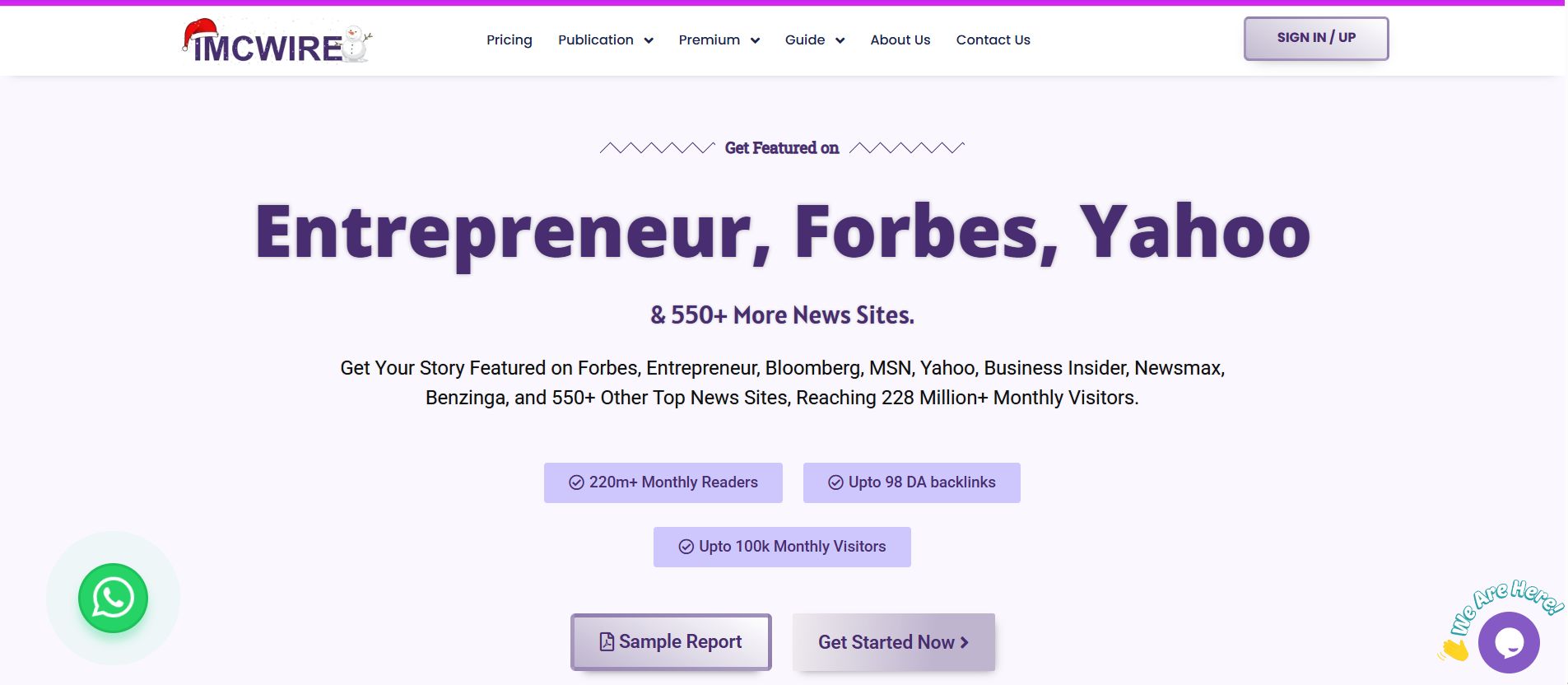Open the Sample Report button
1568x685 pixels.
(x=671, y=642)
